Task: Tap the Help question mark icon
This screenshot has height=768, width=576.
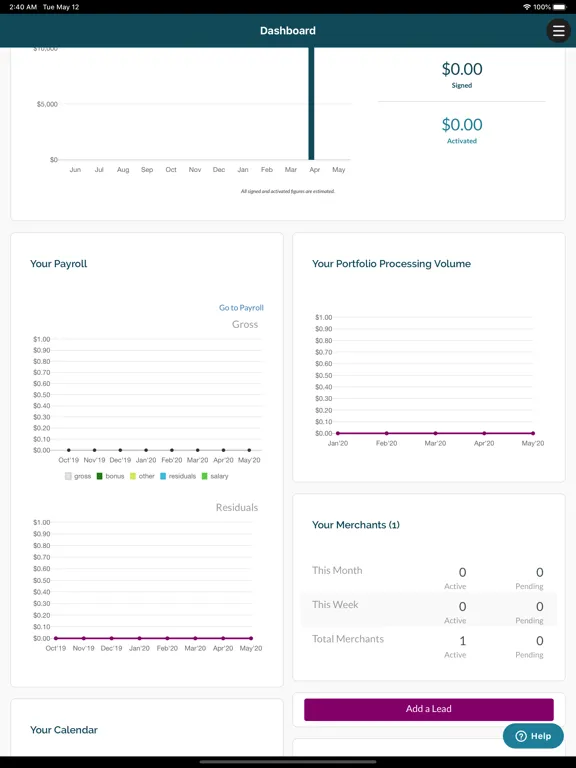Action: pyautogui.click(x=521, y=736)
